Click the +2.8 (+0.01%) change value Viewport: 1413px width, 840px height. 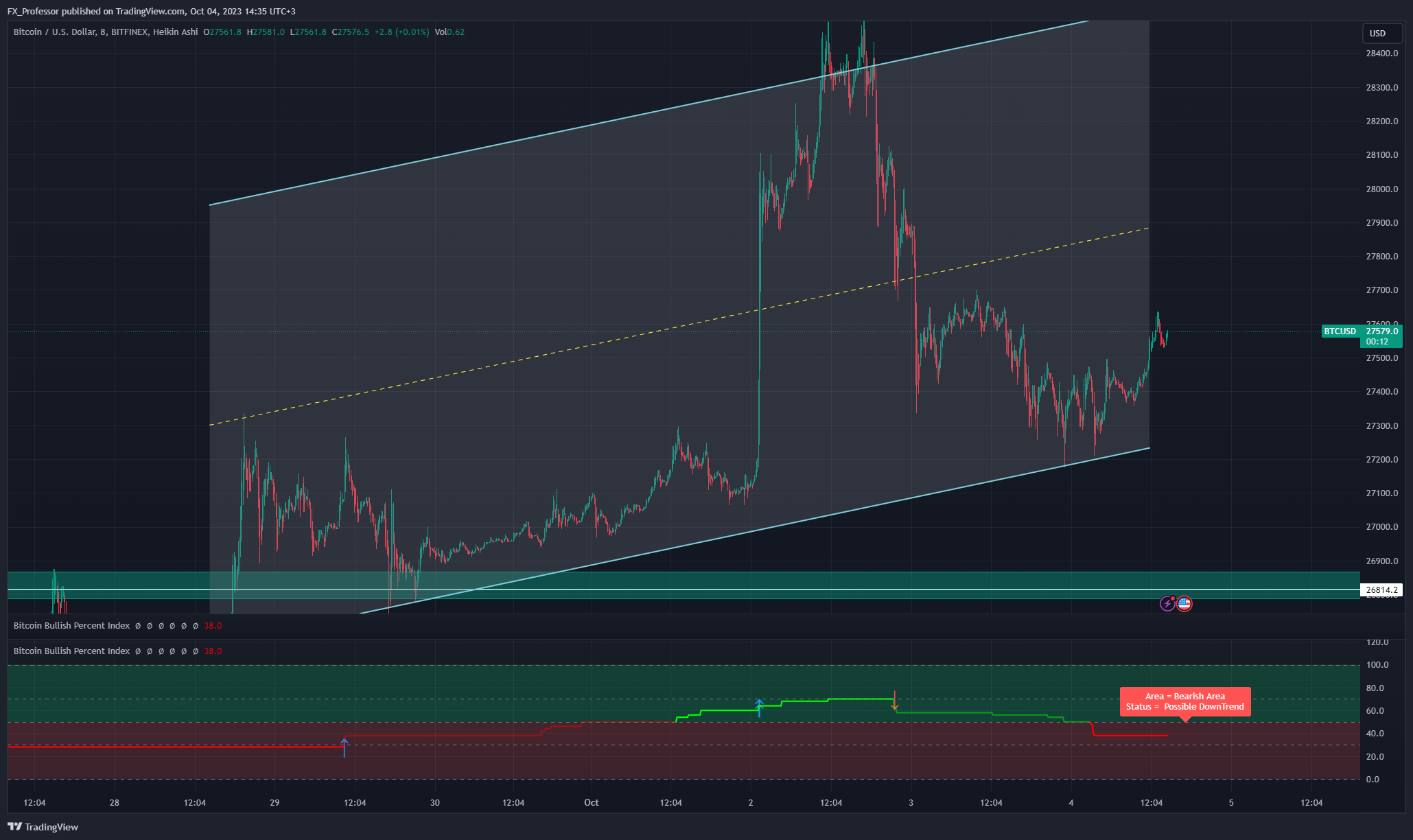point(402,32)
